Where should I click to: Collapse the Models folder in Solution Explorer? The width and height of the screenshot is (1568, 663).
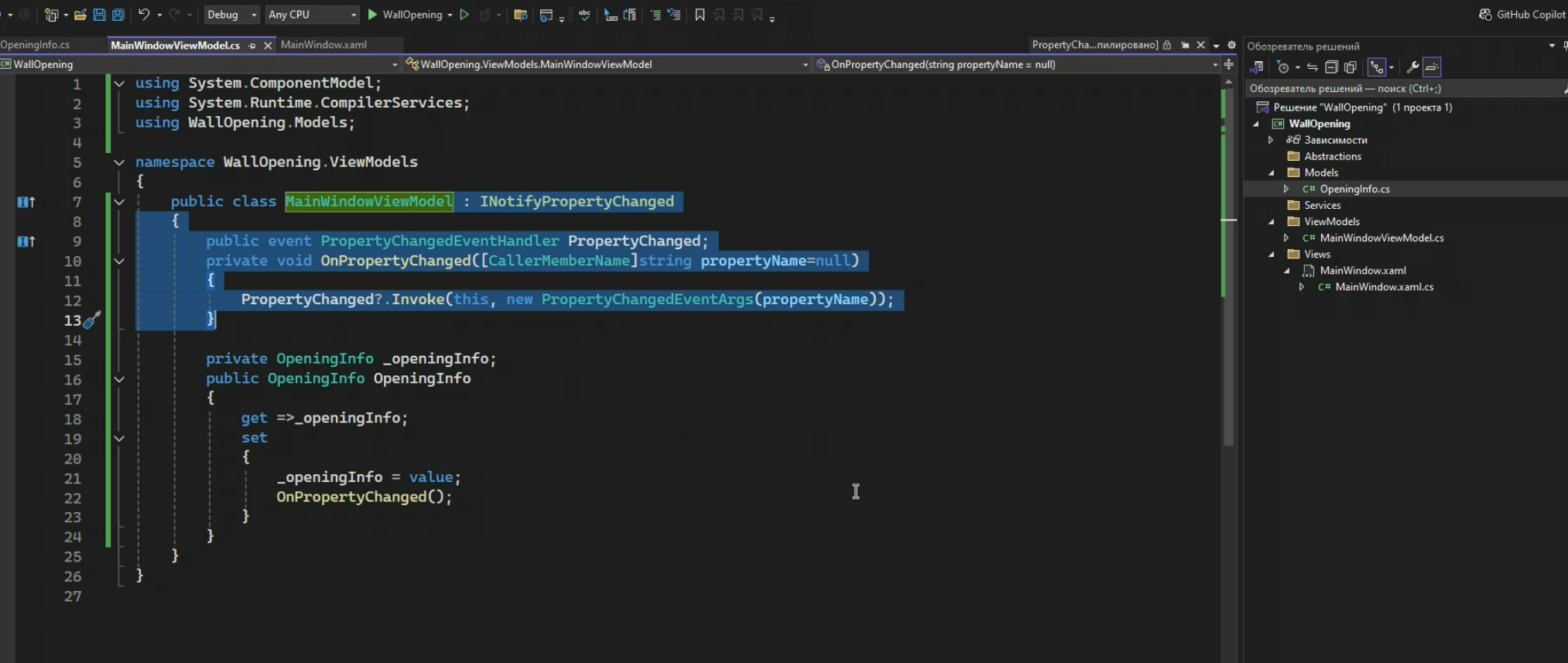click(x=1271, y=173)
